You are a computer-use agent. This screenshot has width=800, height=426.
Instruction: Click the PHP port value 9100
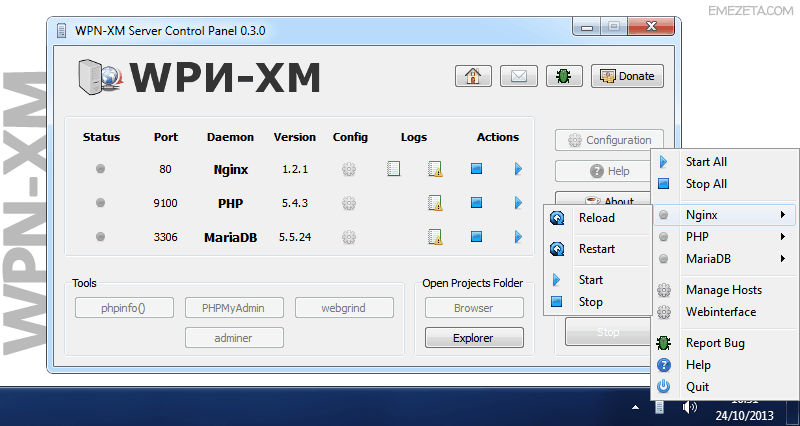click(x=165, y=203)
